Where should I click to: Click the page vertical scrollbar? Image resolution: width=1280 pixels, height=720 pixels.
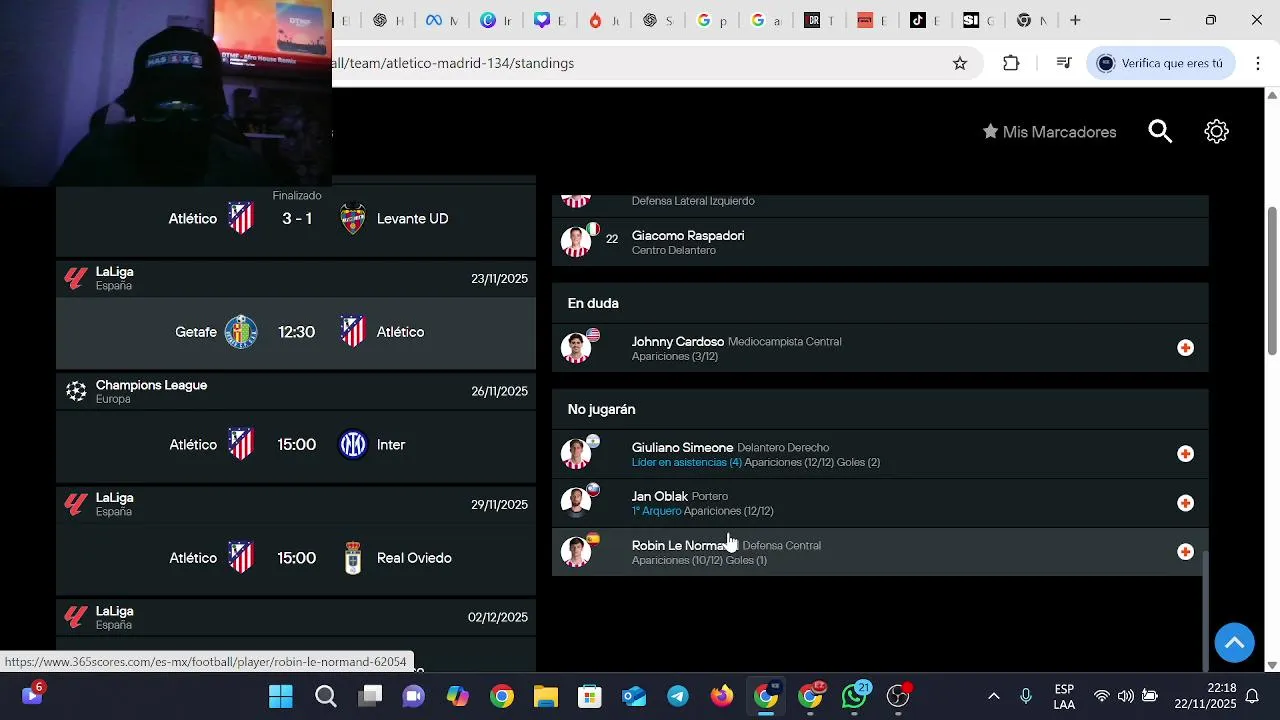click(x=1272, y=280)
